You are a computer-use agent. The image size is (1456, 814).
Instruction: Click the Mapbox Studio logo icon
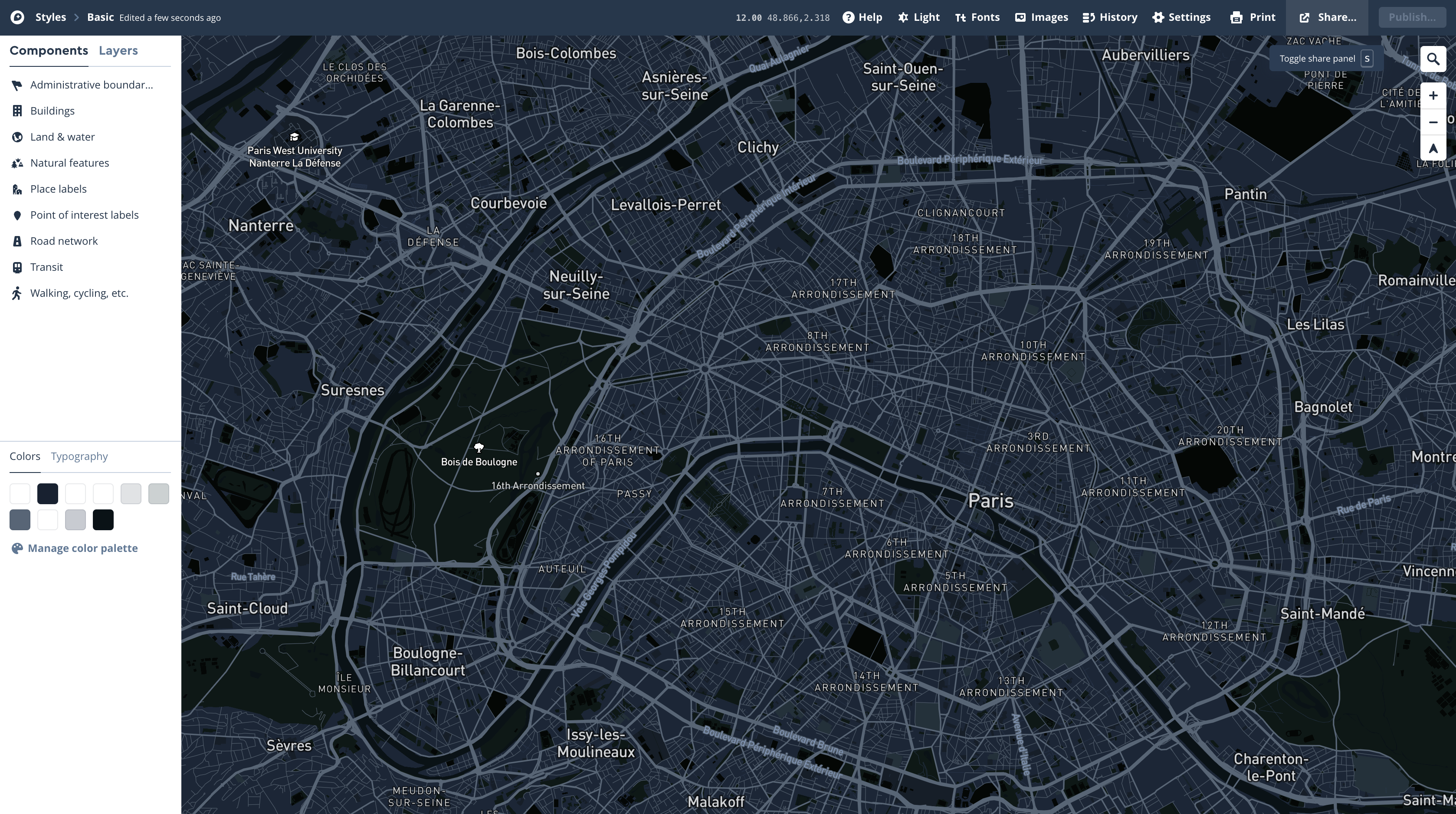[x=17, y=17]
